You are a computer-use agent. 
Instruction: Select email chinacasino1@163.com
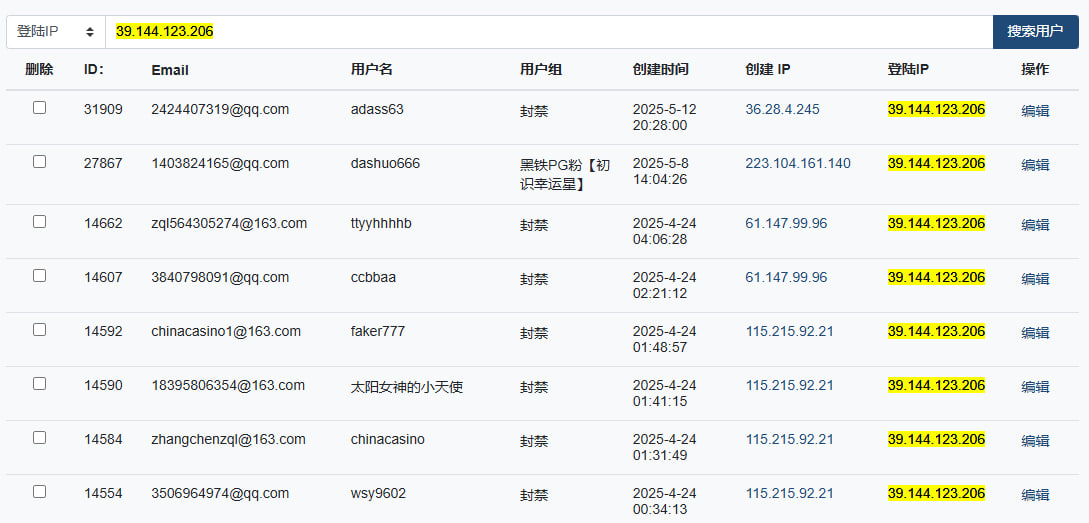click(226, 332)
